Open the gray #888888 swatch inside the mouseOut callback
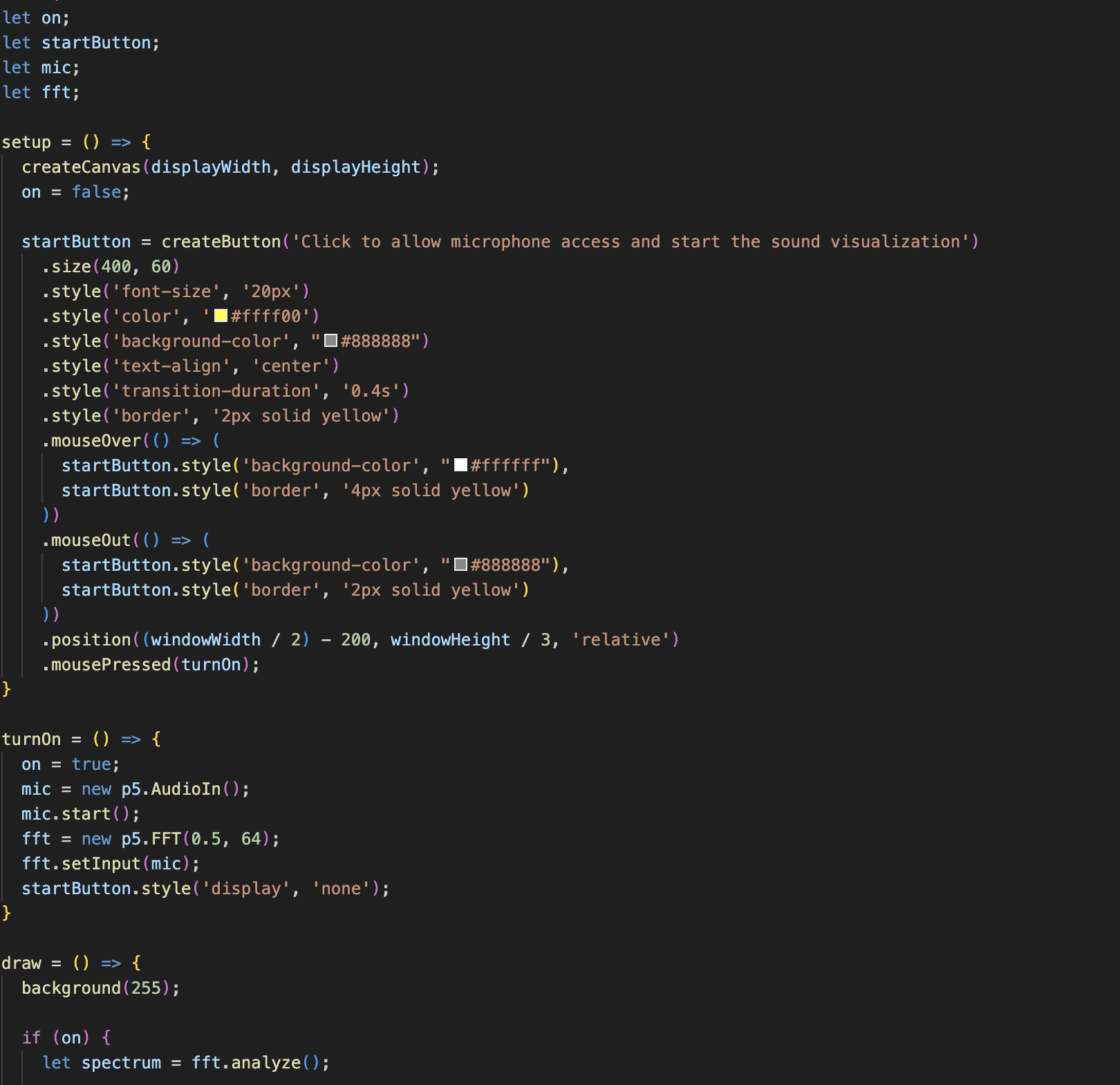The width and height of the screenshot is (1120, 1085). pos(460,565)
